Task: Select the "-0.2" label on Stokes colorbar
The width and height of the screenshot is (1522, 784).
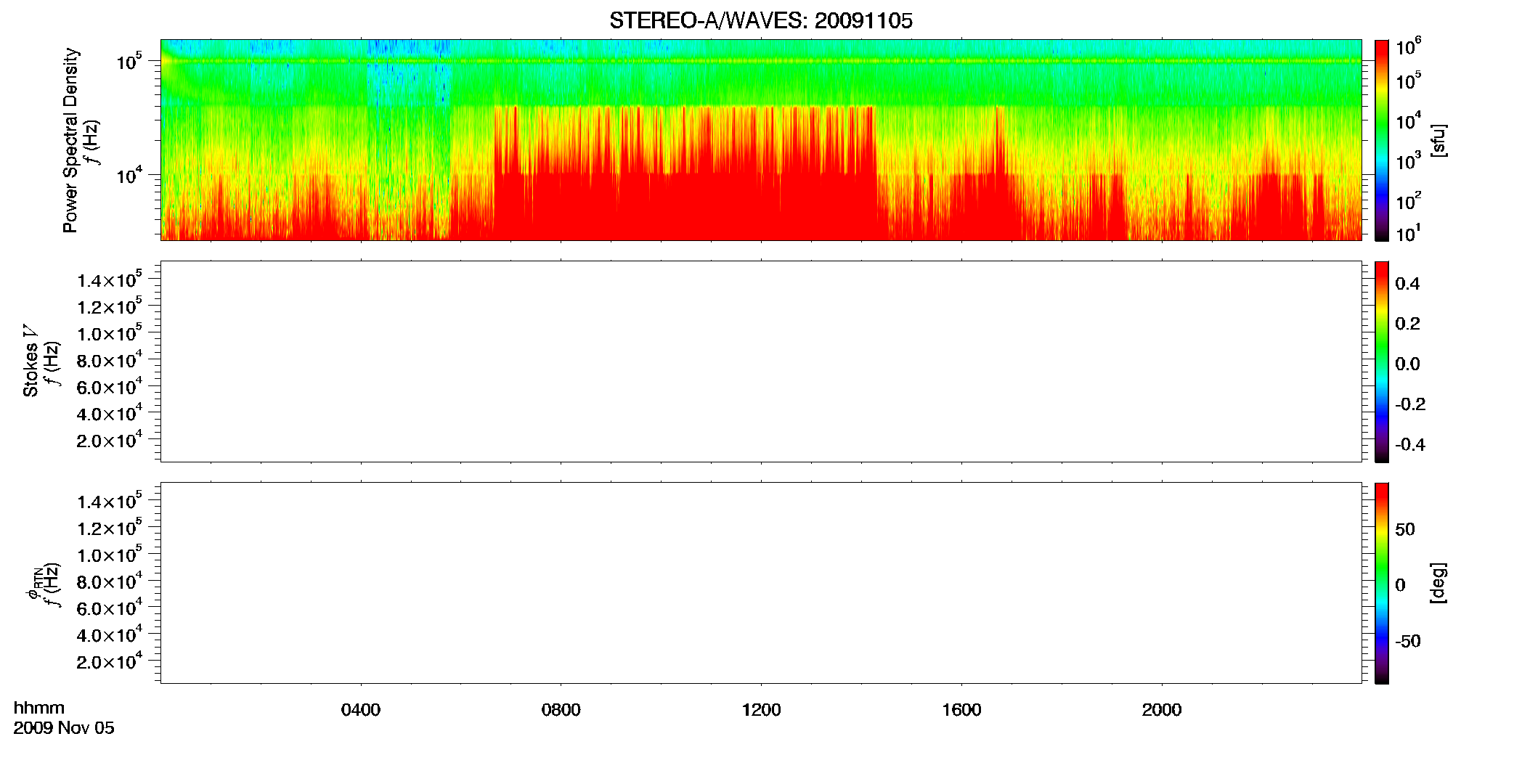Action: 1410,404
